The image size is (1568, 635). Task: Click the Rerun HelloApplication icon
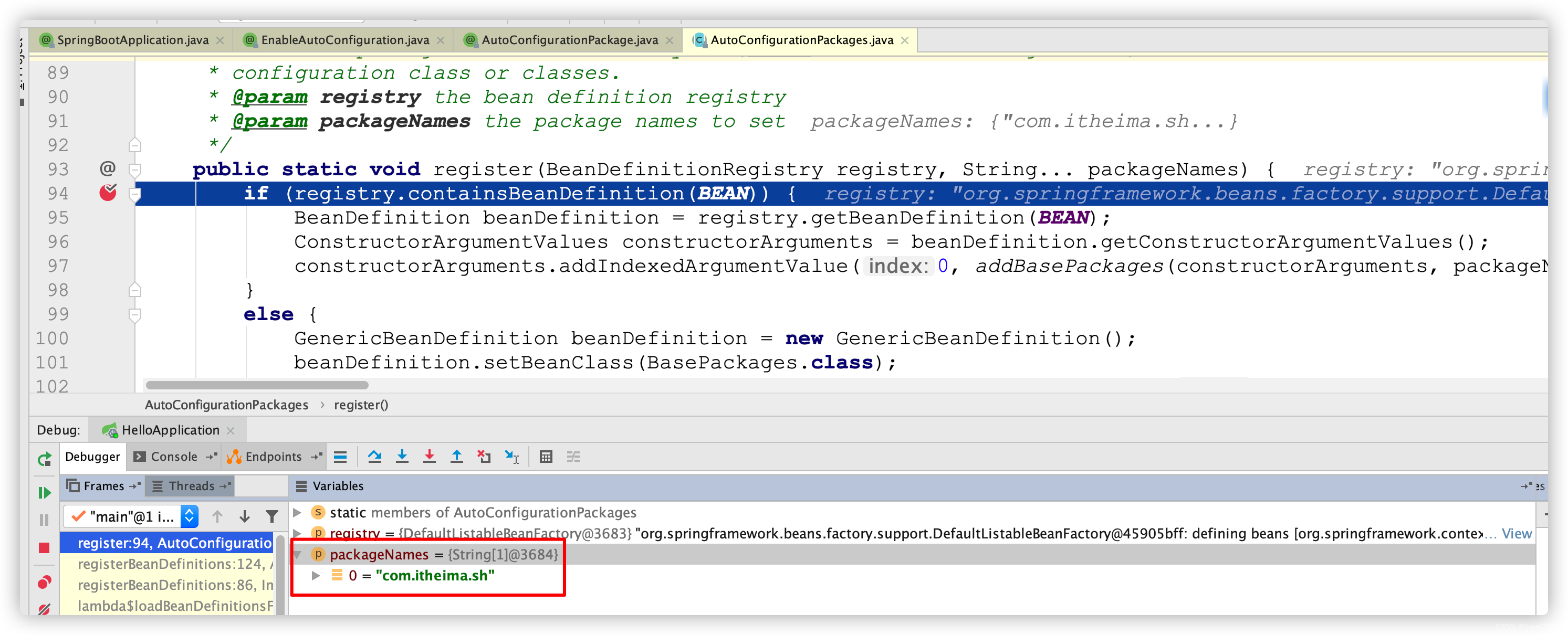coord(45,460)
